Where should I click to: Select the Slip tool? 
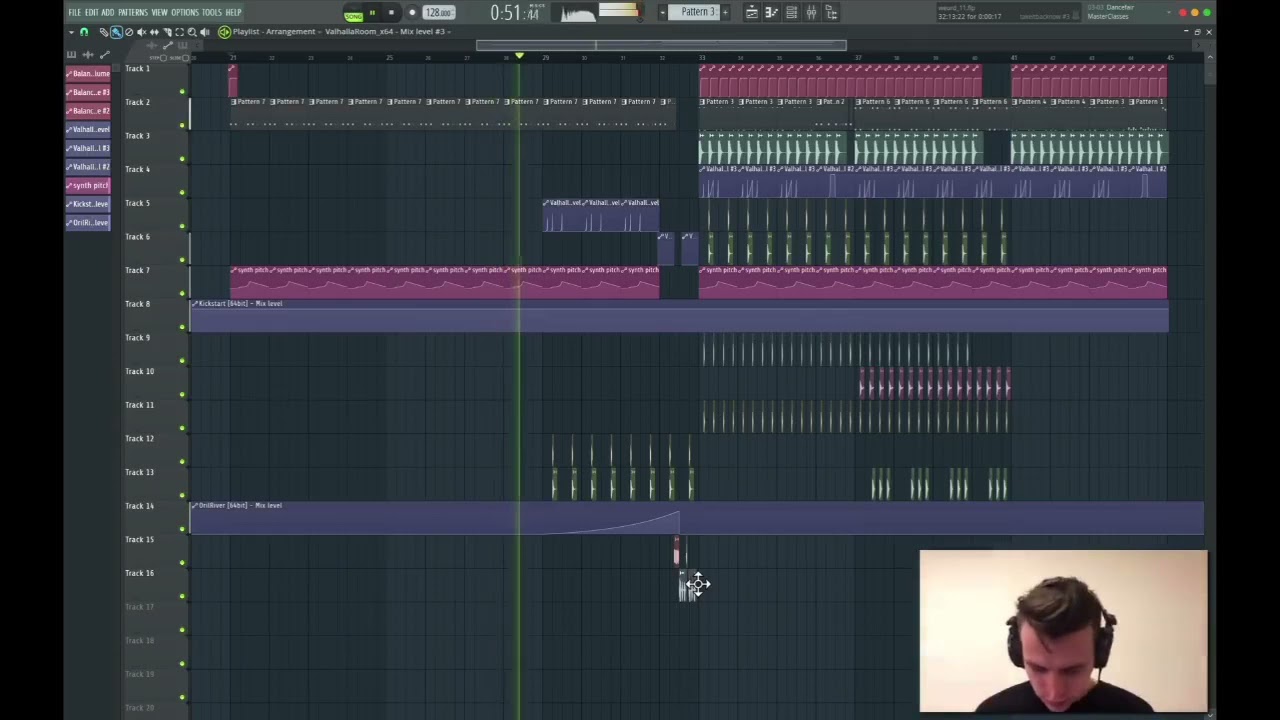pos(154,32)
